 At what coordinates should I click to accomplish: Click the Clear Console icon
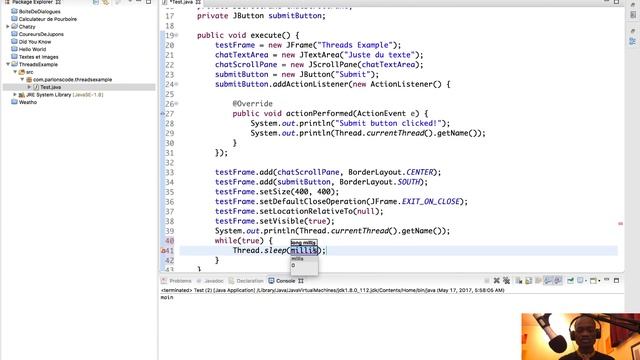519,281
